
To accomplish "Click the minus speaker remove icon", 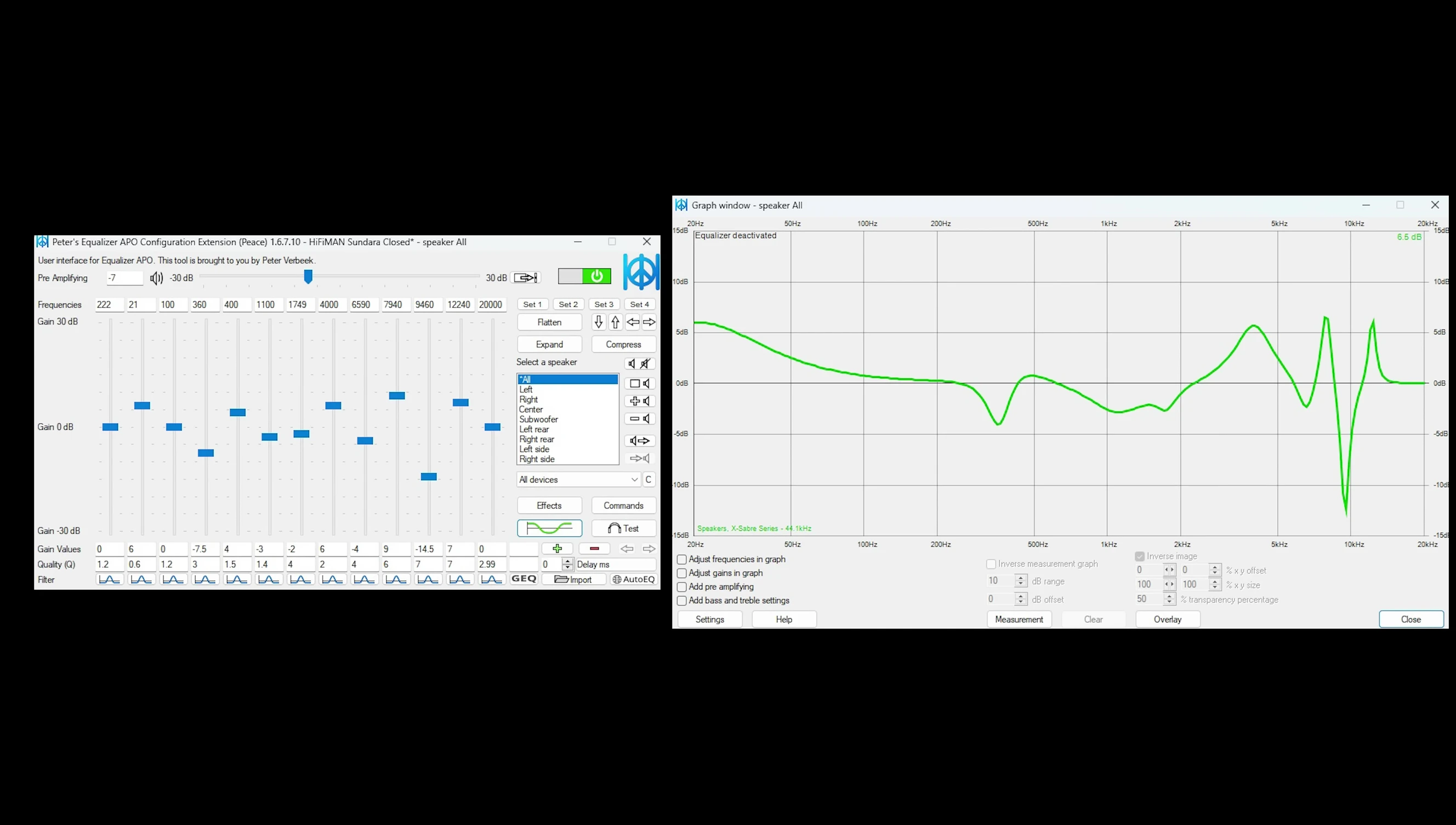I will (x=640, y=419).
